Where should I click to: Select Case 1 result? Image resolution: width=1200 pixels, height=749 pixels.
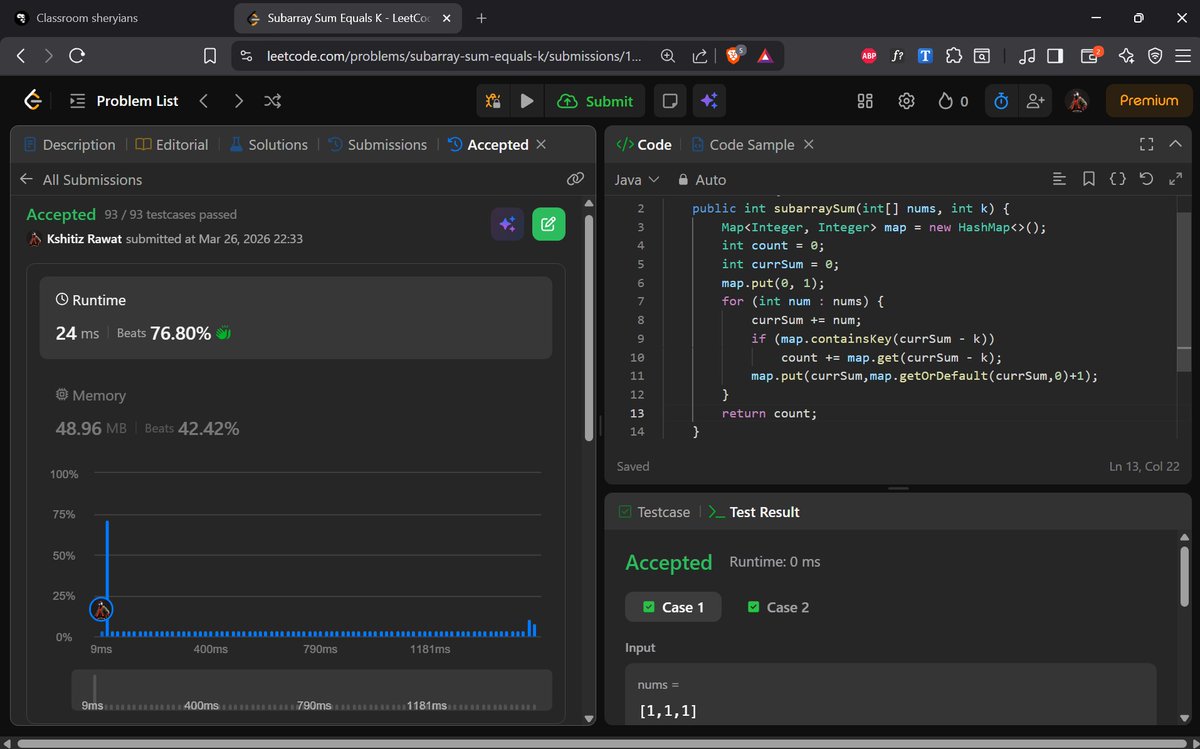[673, 607]
